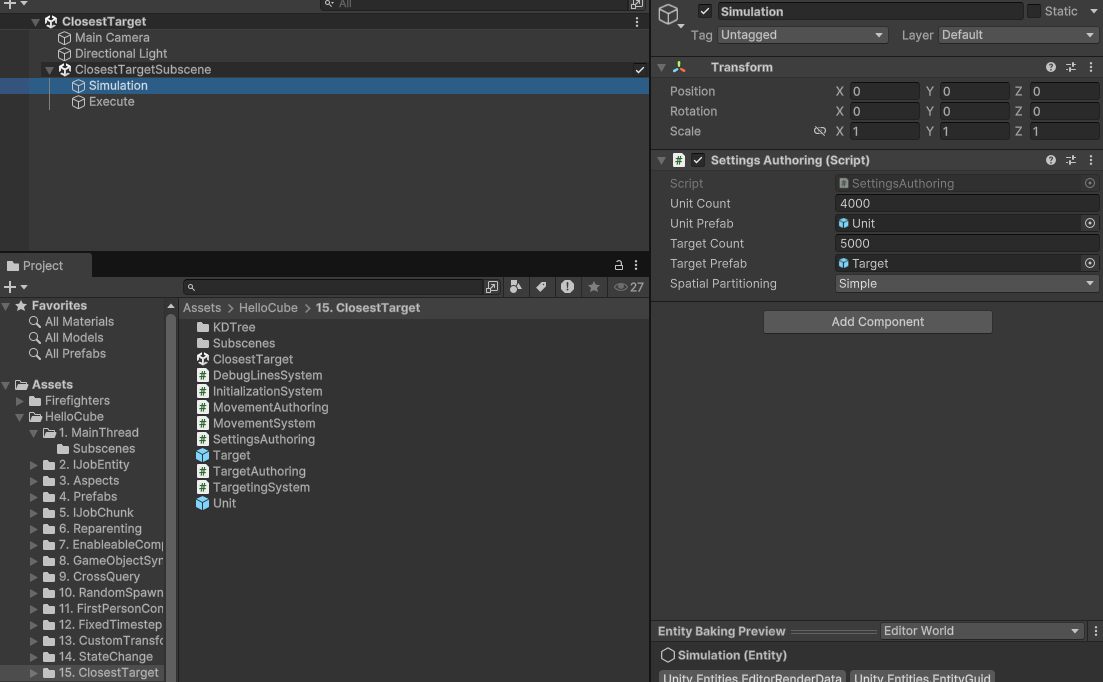Edit the GameObject name field Simulation
Viewport: 1103px width, 682px height.
tap(870, 11)
